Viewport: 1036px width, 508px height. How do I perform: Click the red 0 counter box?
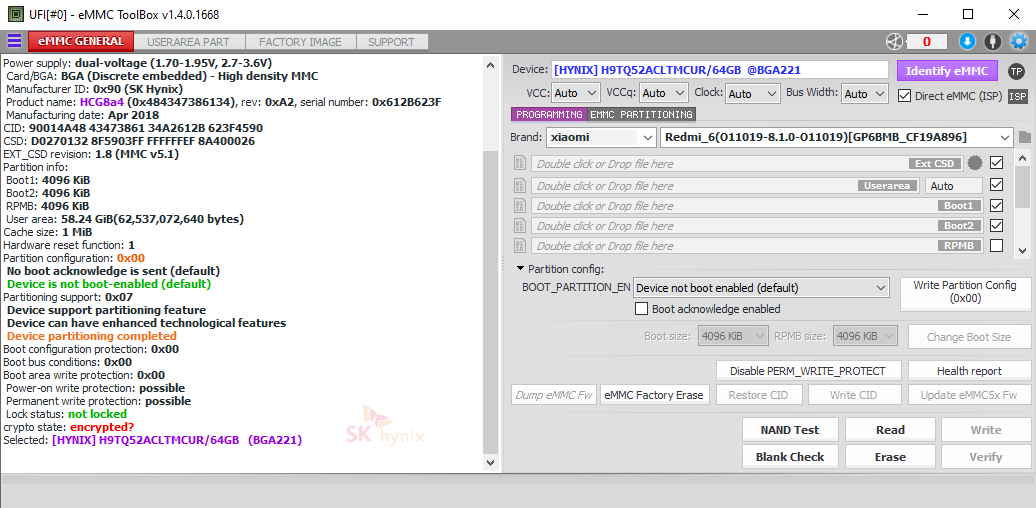tap(926, 42)
